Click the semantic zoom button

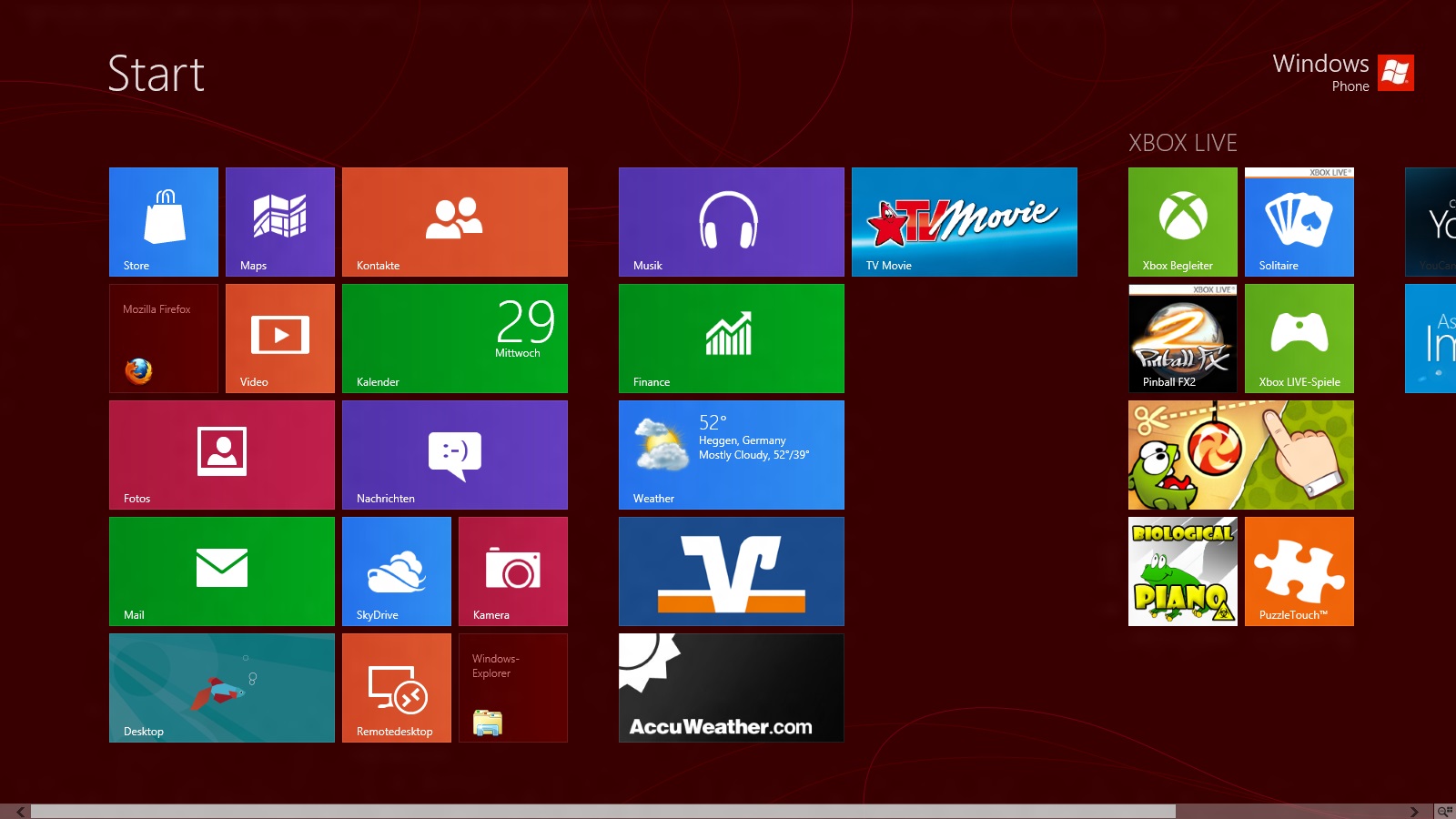point(1444,812)
